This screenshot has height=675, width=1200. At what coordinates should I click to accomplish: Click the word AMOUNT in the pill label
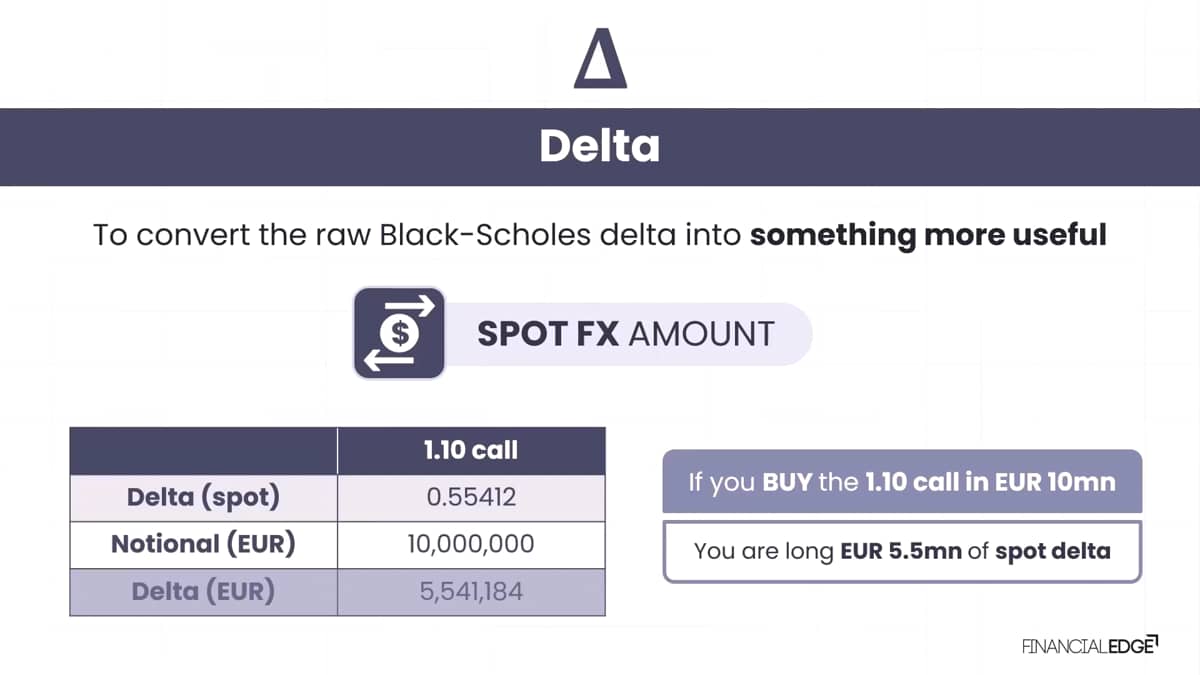pyautogui.click(x=701, y=333)
